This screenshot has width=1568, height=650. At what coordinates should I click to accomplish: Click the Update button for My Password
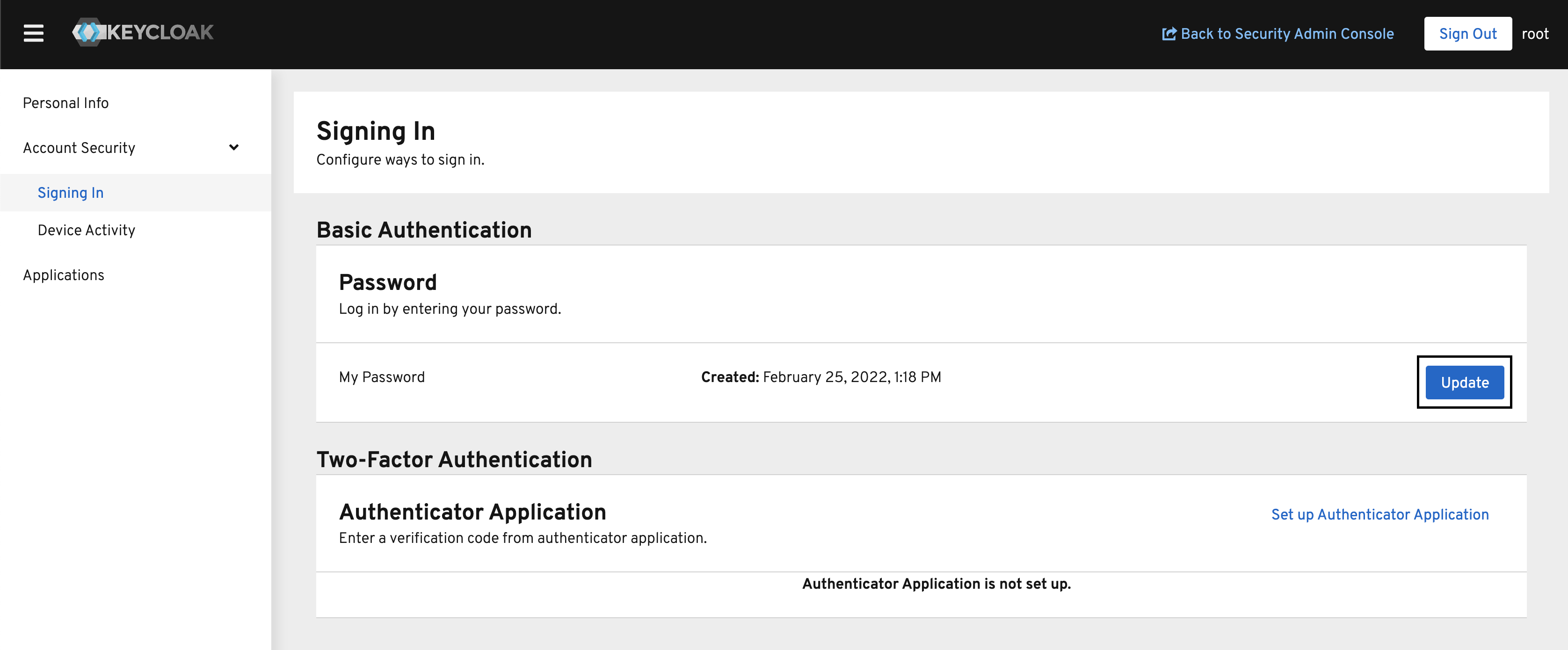(x=1464, y=382)
